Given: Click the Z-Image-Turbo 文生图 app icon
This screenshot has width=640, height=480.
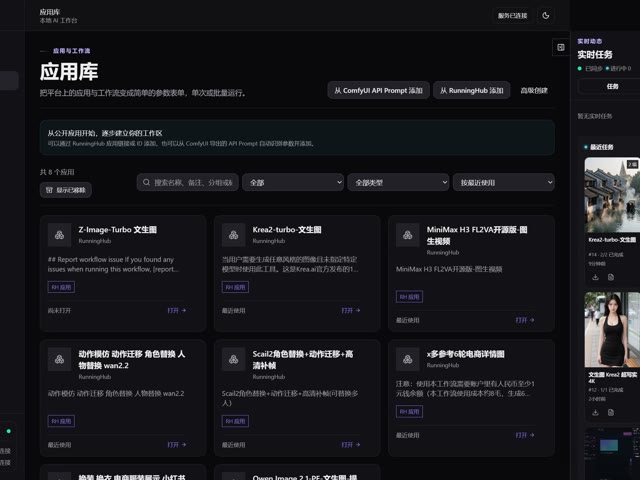Looking at the screenshot, I should [x=60, y=235].
